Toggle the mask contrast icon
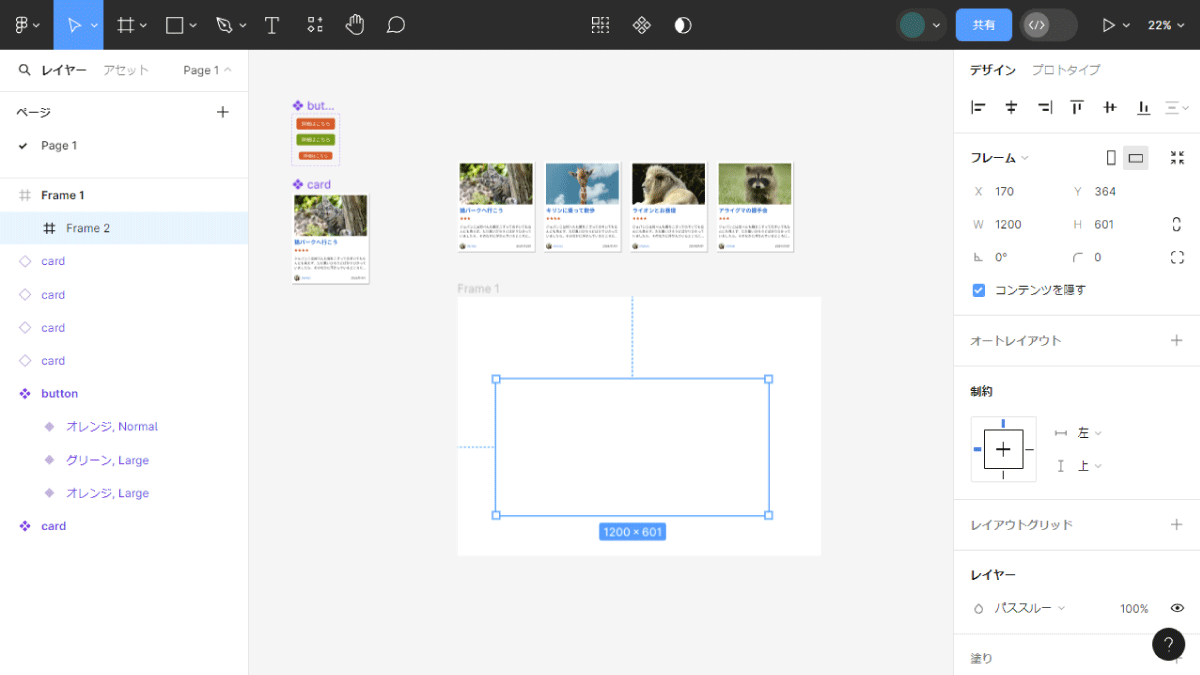 click(x=683, y=25)
